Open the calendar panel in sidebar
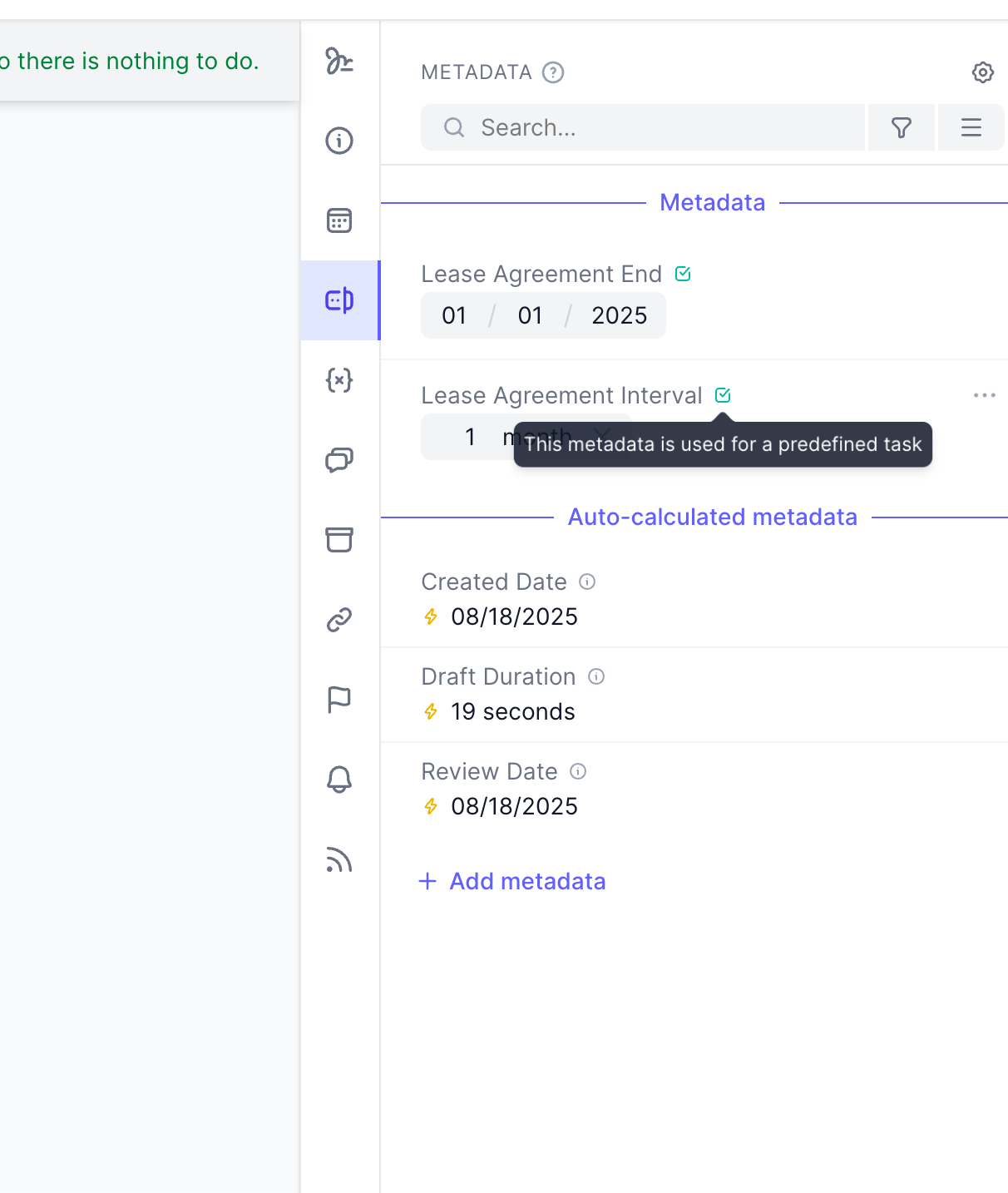The width and height of the screenshot is (1008, 1193). click(x=339, y=220)
